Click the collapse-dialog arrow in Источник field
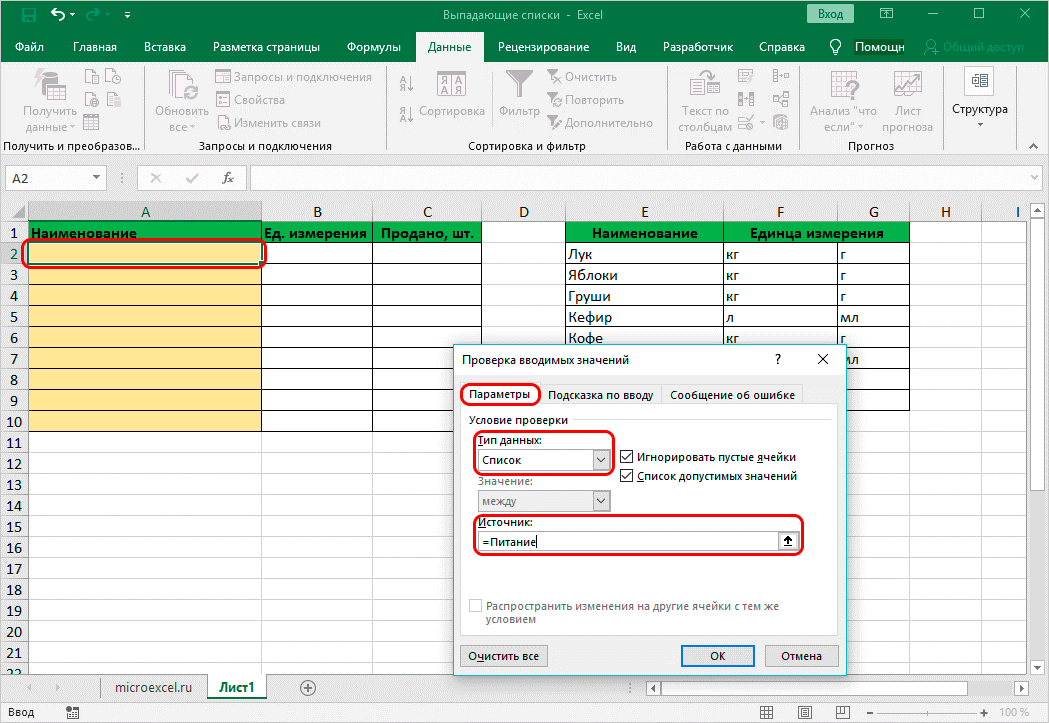 pos(788,541)
